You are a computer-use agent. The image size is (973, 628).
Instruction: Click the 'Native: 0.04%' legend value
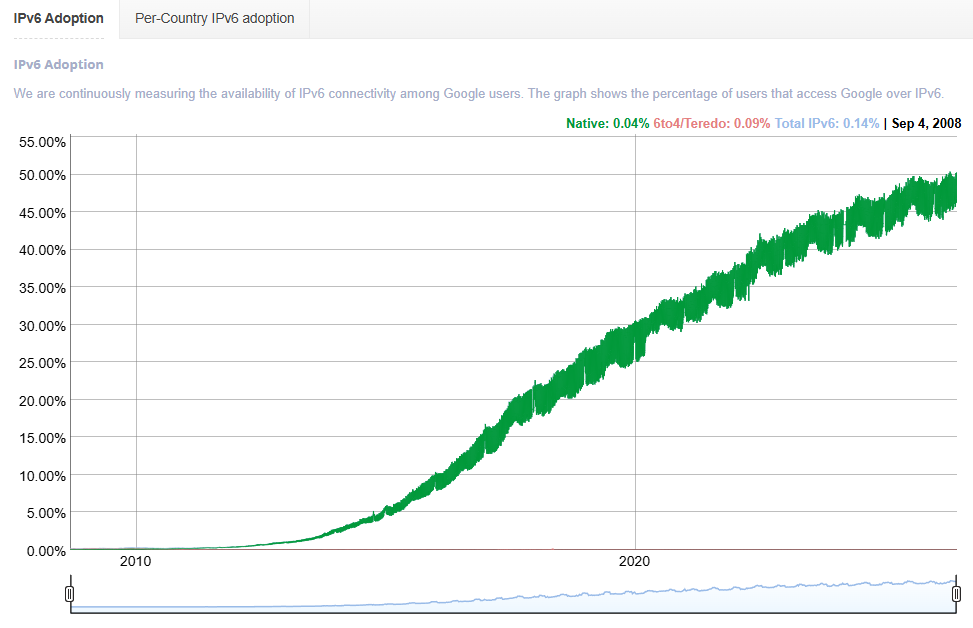click(608, 123)
